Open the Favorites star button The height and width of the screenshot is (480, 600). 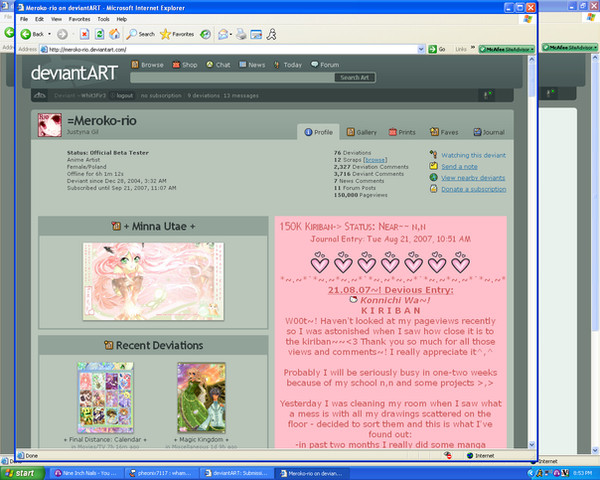pos(177,34)
